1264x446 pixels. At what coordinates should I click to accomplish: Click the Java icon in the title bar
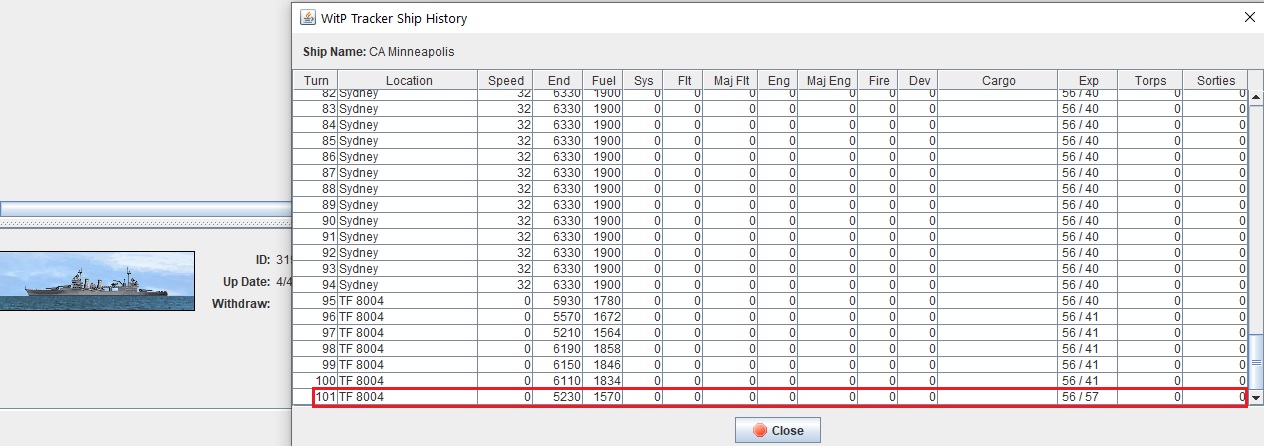pyautogui.click(x=306, y=18)
